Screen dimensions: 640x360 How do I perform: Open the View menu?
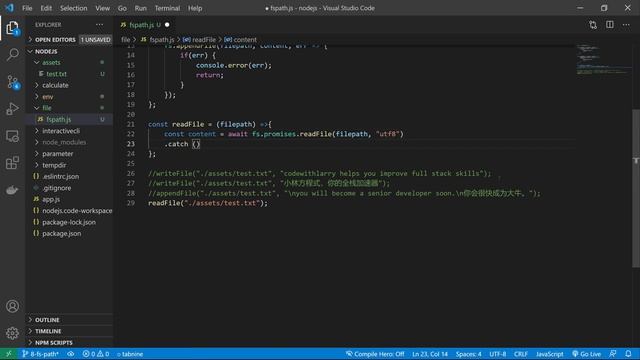pyautogui.click(x=102, y=8)
